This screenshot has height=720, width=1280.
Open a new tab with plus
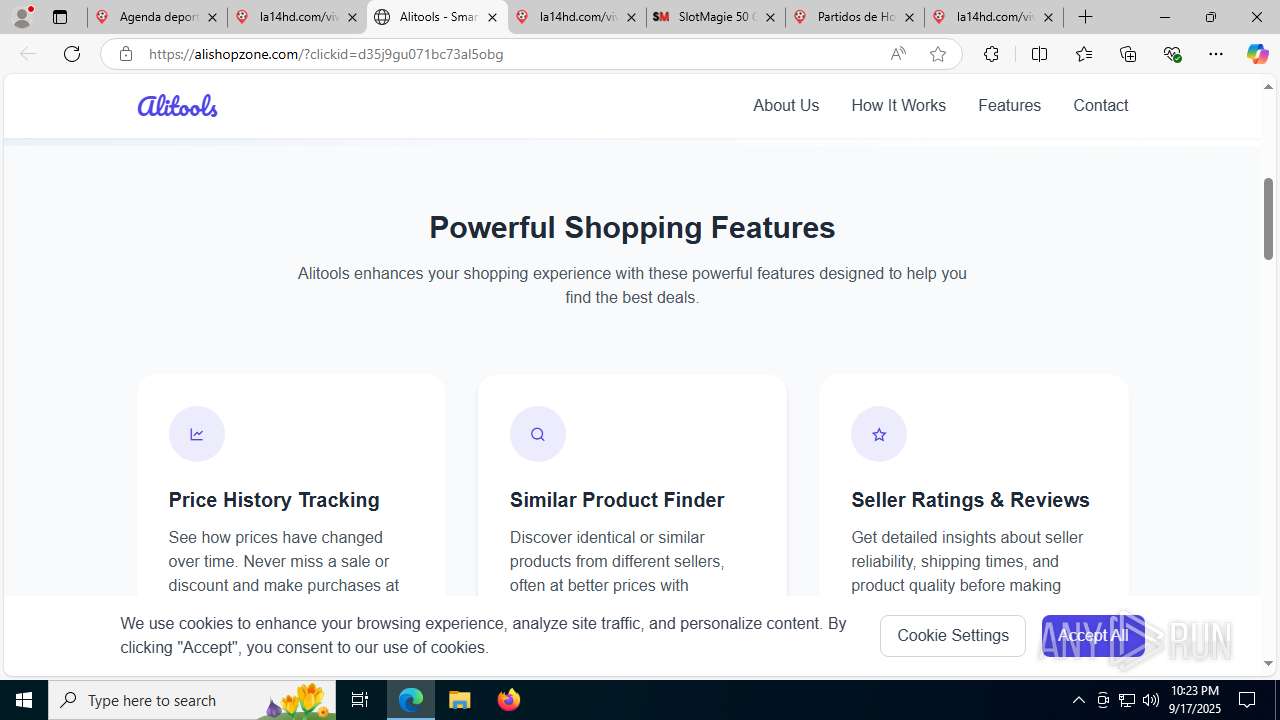coord(1086,17)
